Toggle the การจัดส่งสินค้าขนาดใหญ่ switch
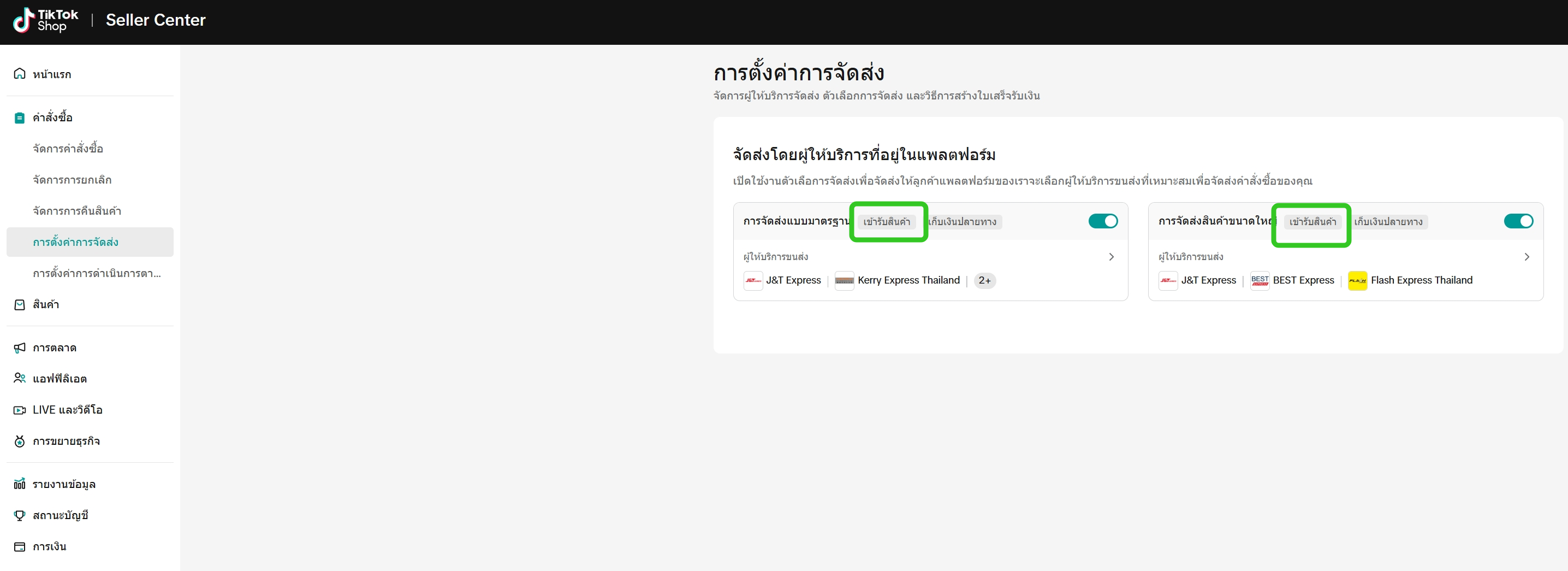Screen dimensions: 1568x571 (1518, 221)
